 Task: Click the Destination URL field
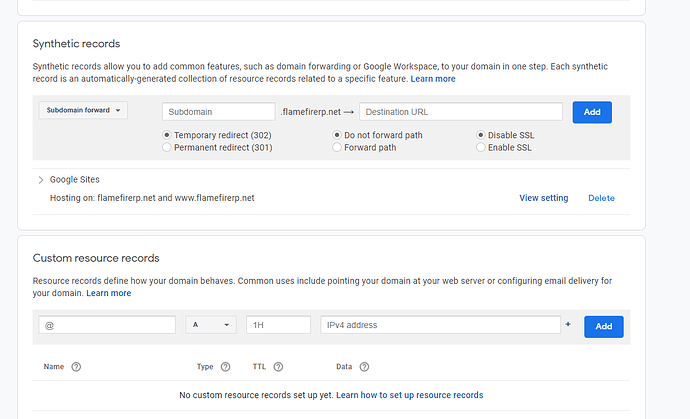coord(460,112)
